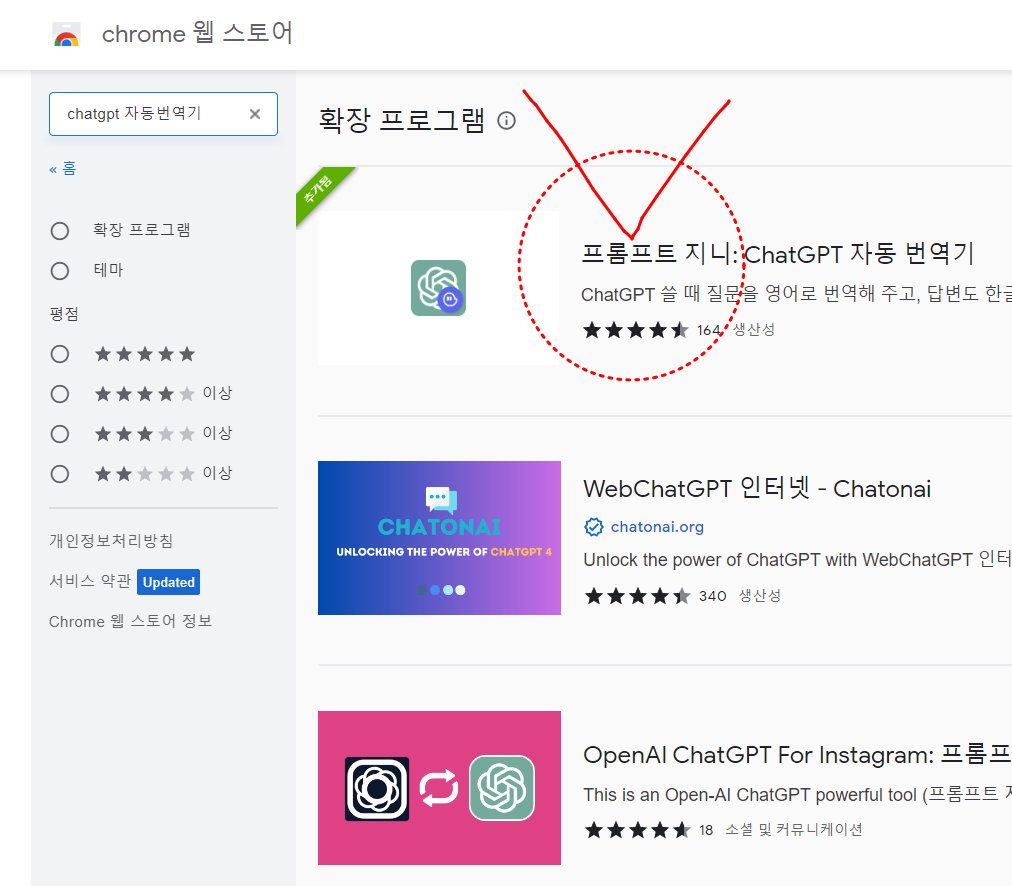The height and width of the screenshot is (886, 1012).
Task: Select the three stars 이상 rating filter
Action: [60, 434]
